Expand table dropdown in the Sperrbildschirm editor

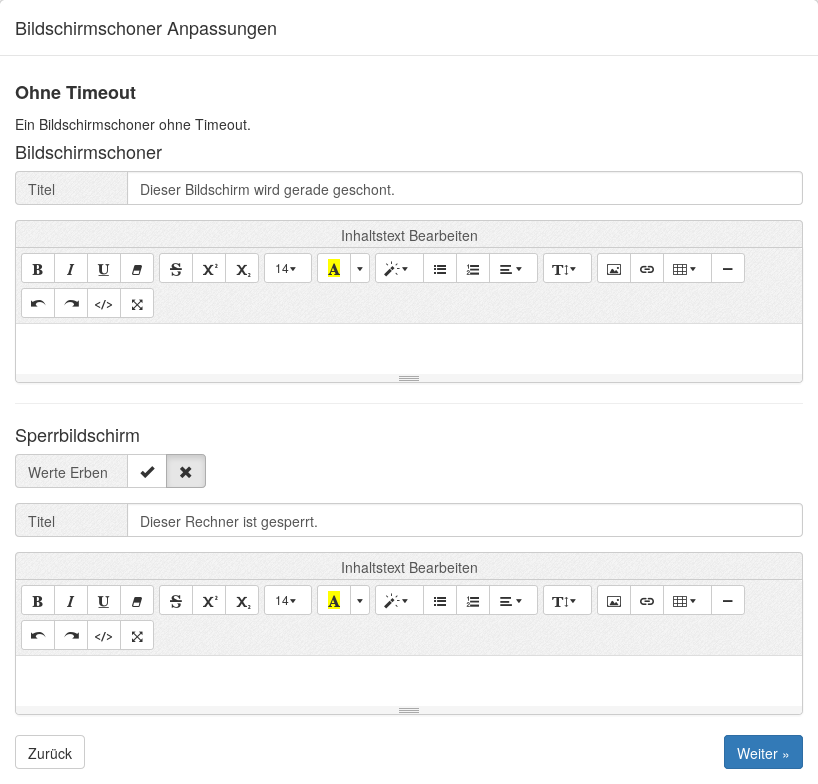(x=685, y=601)
